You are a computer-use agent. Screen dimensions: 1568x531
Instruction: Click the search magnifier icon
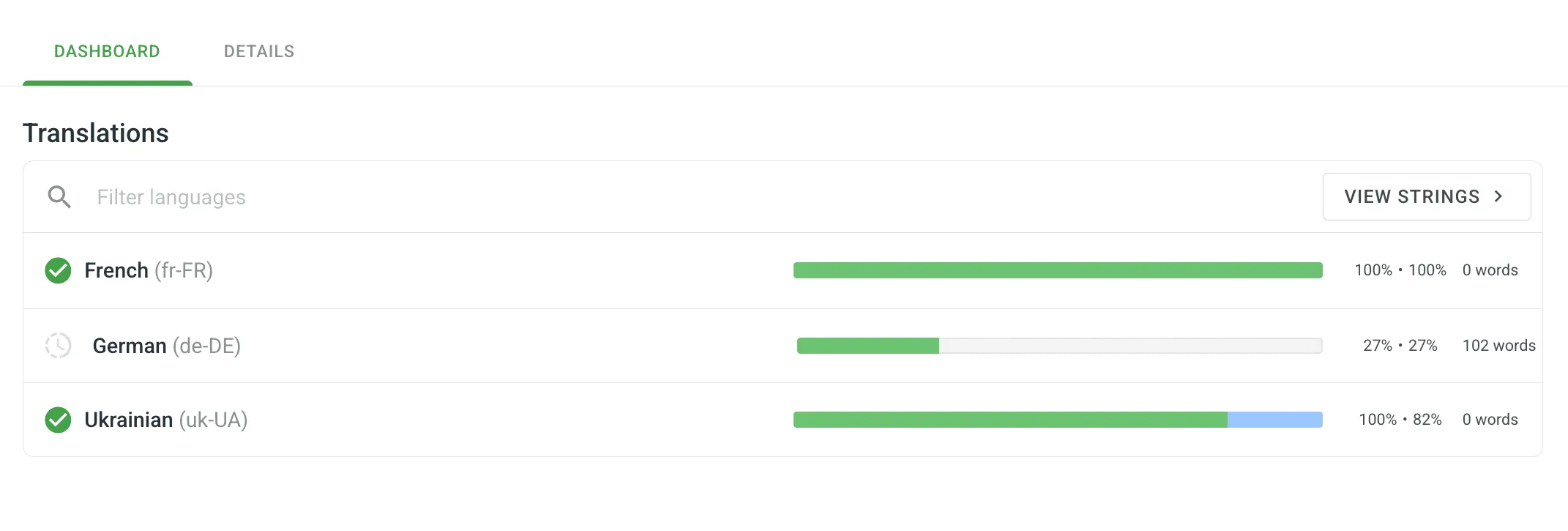59,197
